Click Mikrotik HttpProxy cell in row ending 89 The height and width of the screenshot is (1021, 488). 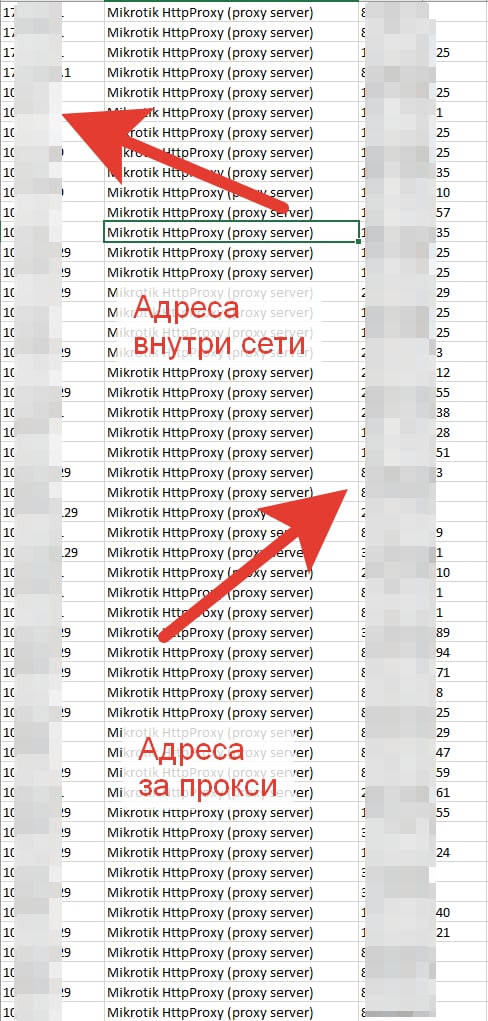(231, 633)
